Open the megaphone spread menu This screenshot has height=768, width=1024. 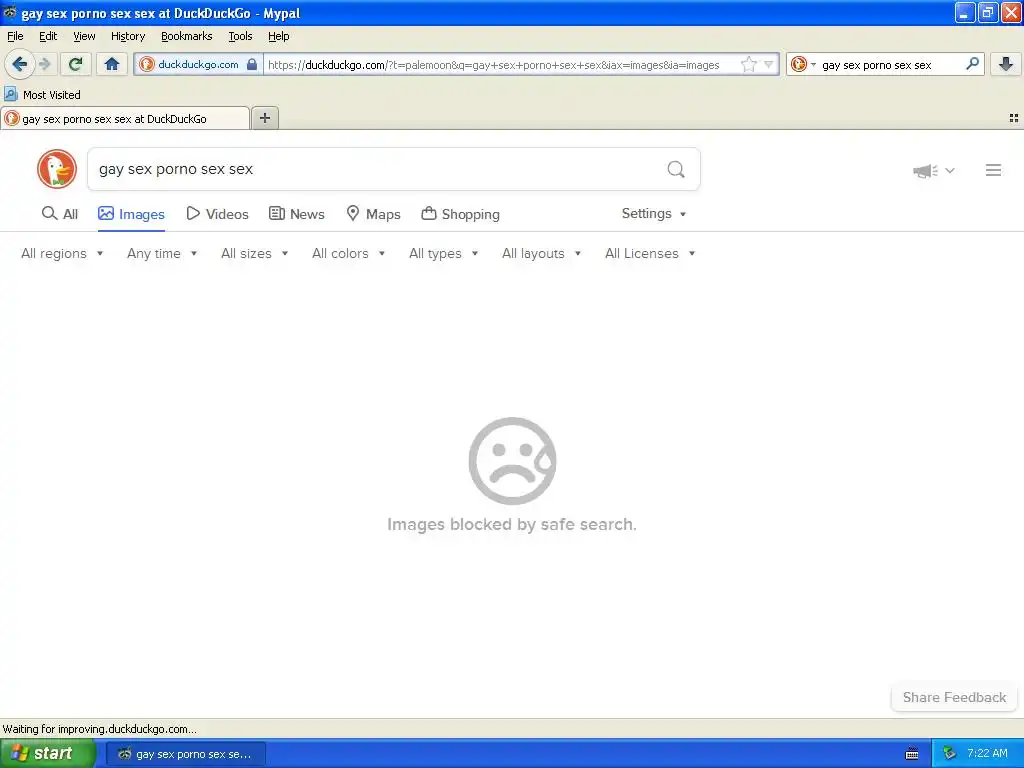[925, 171]
